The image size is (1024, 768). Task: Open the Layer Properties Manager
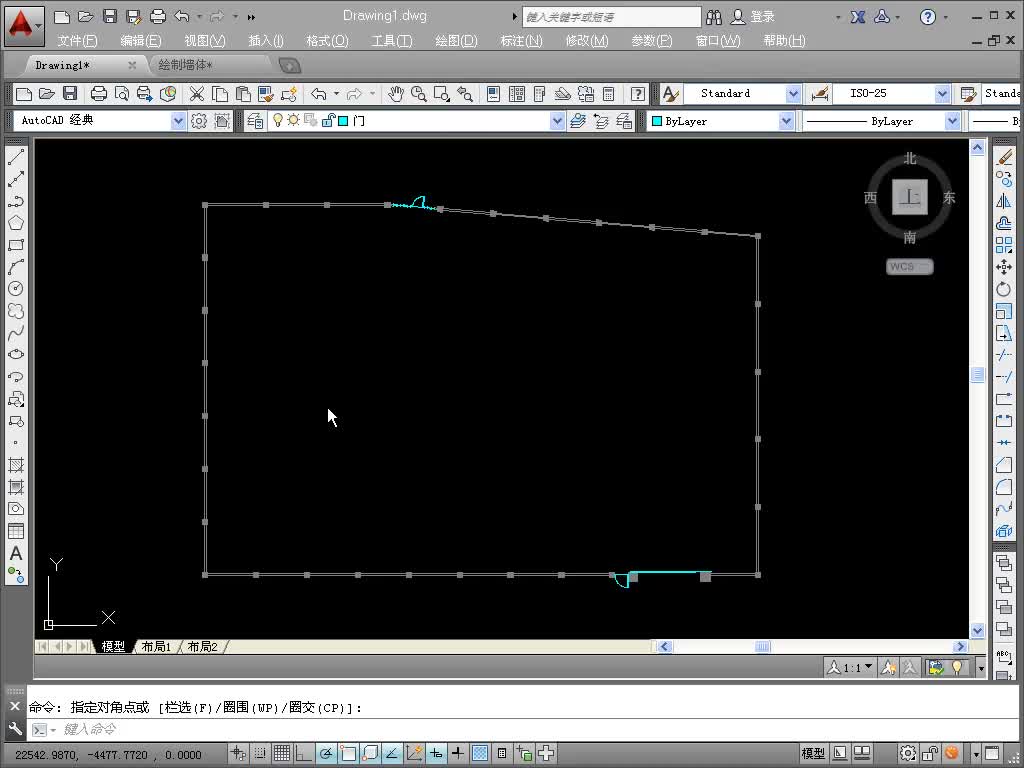(255, 121)
